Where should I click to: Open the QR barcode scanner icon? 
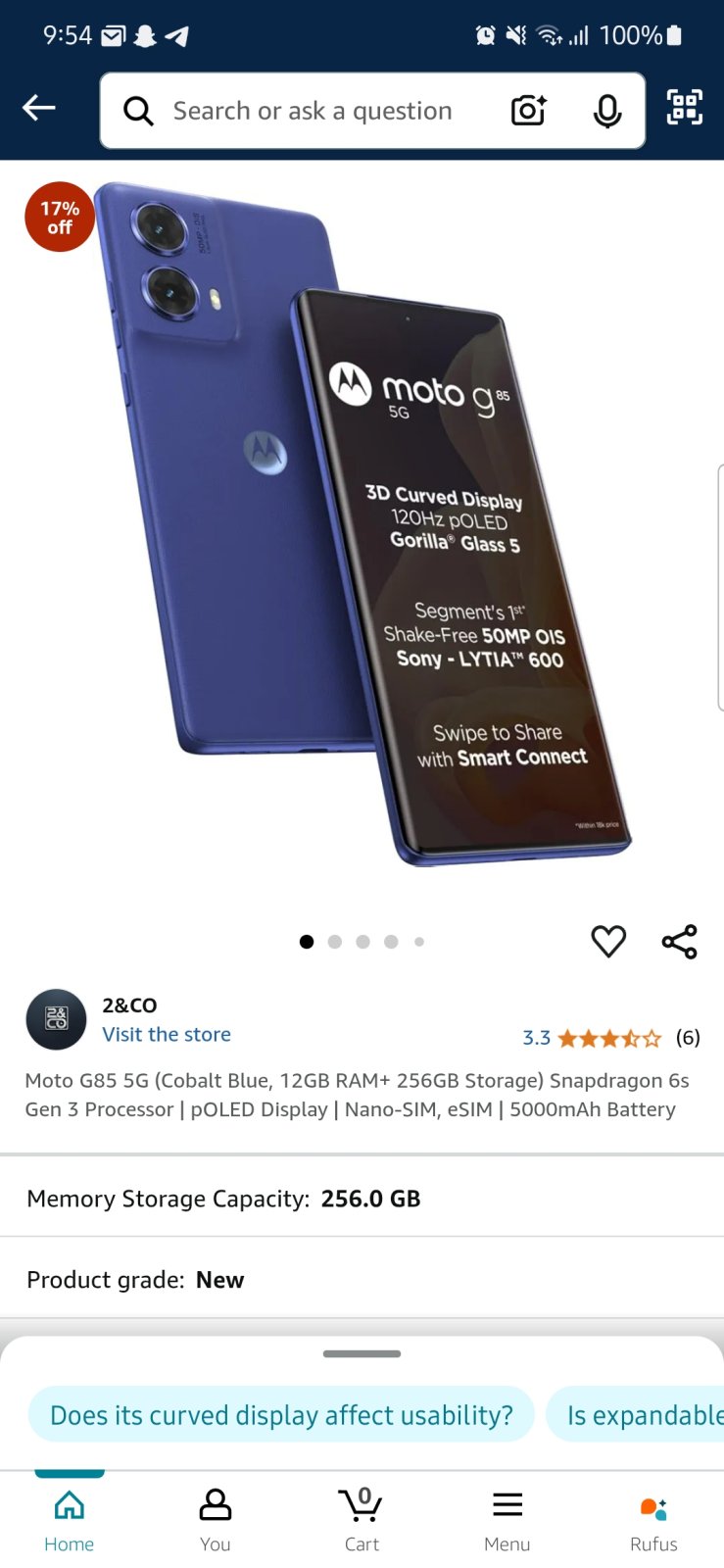point(685,107)
